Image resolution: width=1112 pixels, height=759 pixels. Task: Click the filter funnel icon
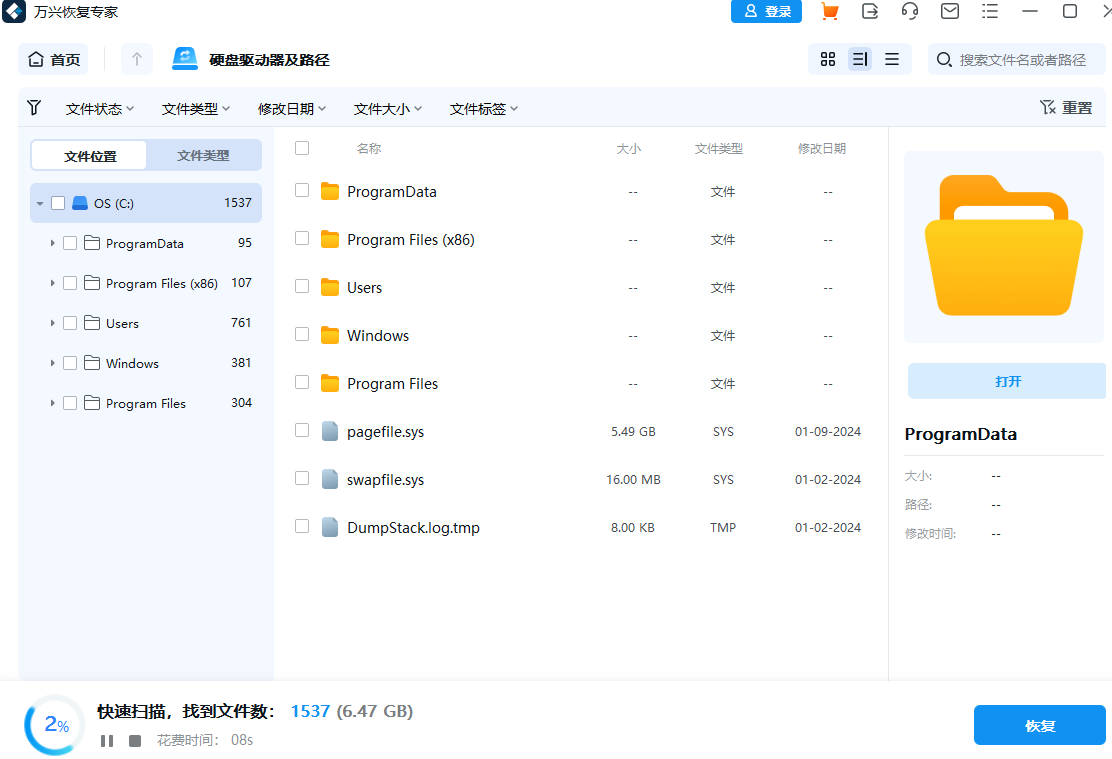(33, 107)
